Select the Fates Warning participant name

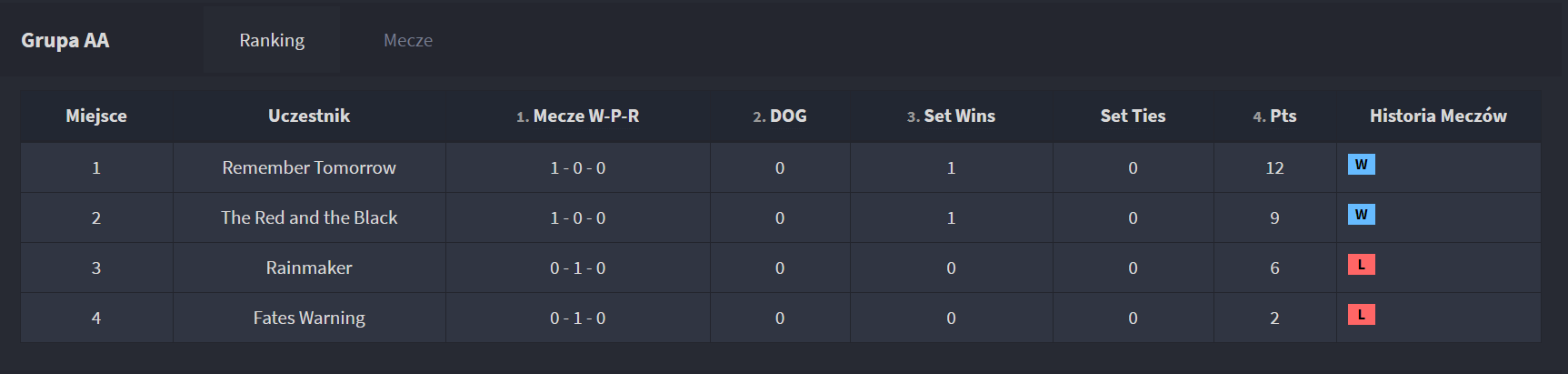309,318
